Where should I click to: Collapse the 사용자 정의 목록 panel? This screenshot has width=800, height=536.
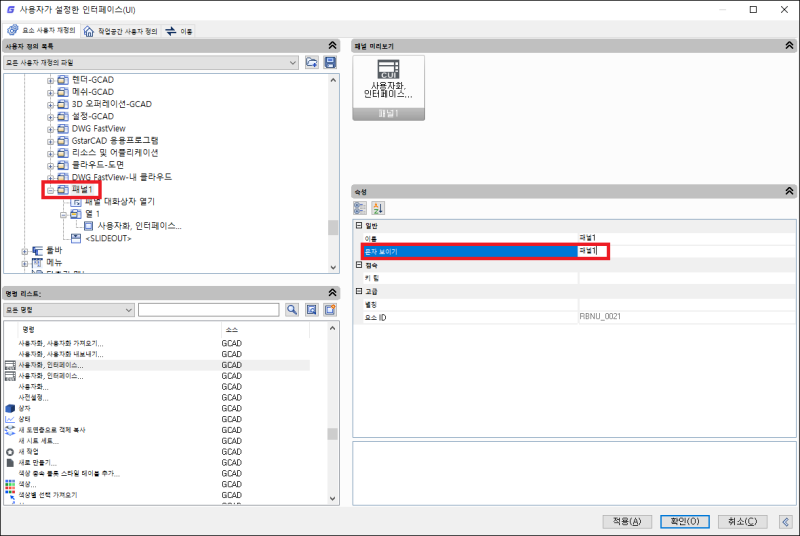pyautogui.click(x=333, y=46)
